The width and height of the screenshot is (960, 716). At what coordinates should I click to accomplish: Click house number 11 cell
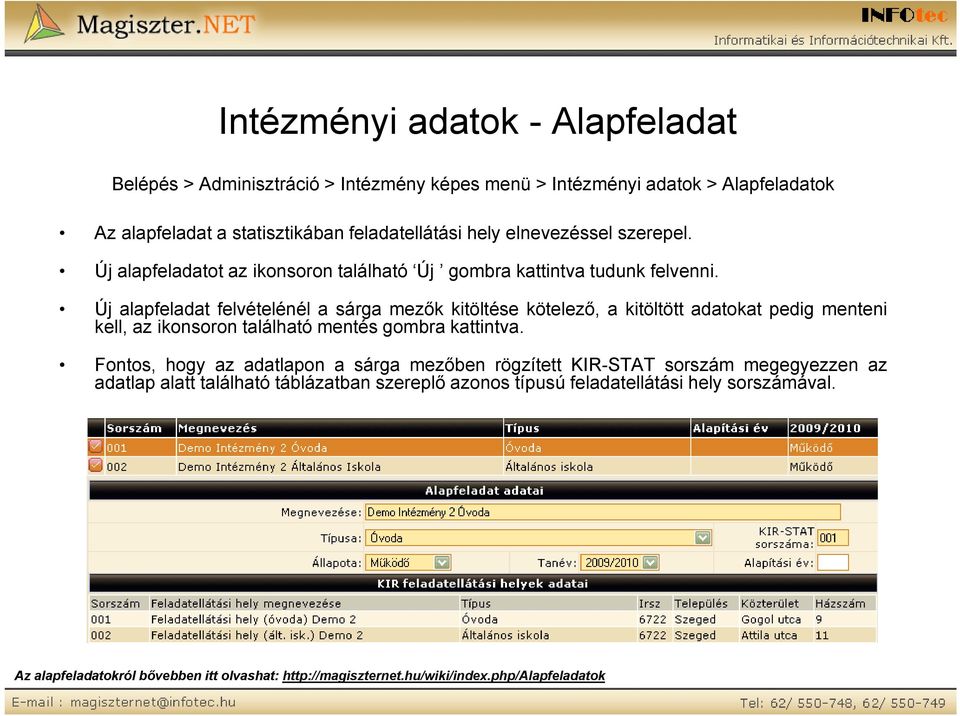coord(822,635)
